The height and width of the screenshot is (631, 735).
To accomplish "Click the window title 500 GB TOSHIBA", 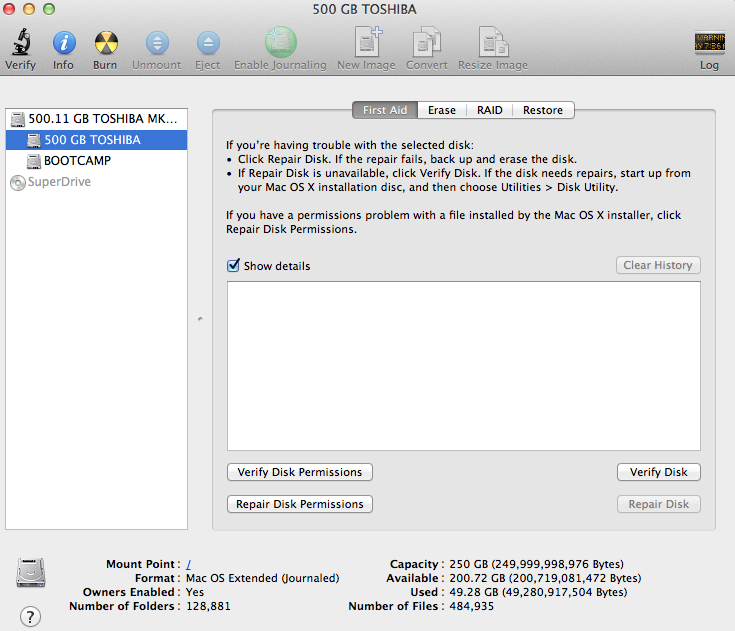I will pyautogui.click(x=364, y=9).
